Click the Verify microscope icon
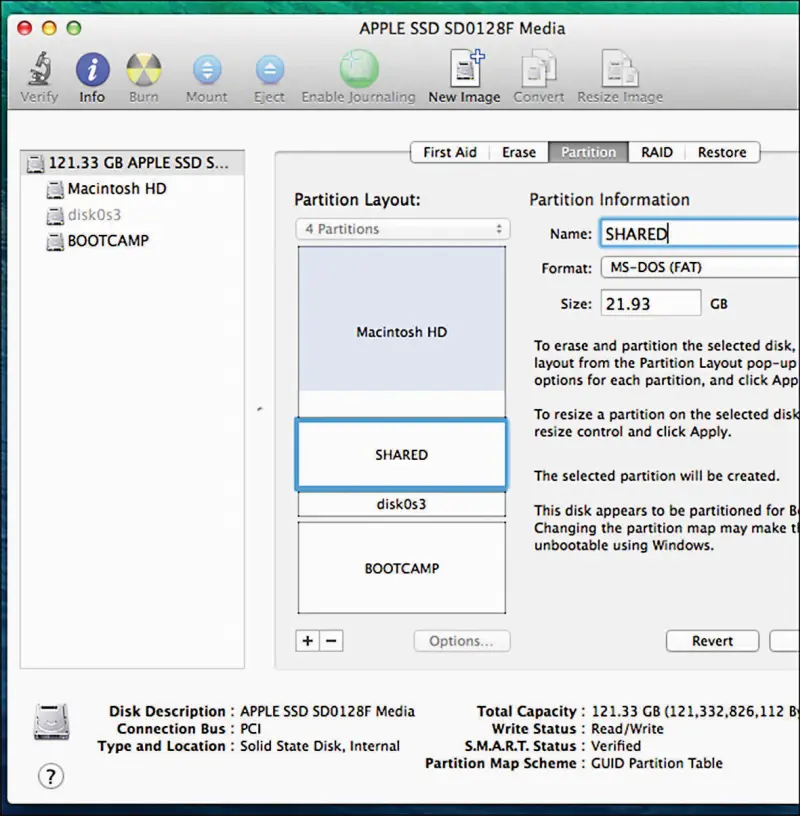Screen dimensions: 800x816 pyautogui.click(x=39, y=71)
